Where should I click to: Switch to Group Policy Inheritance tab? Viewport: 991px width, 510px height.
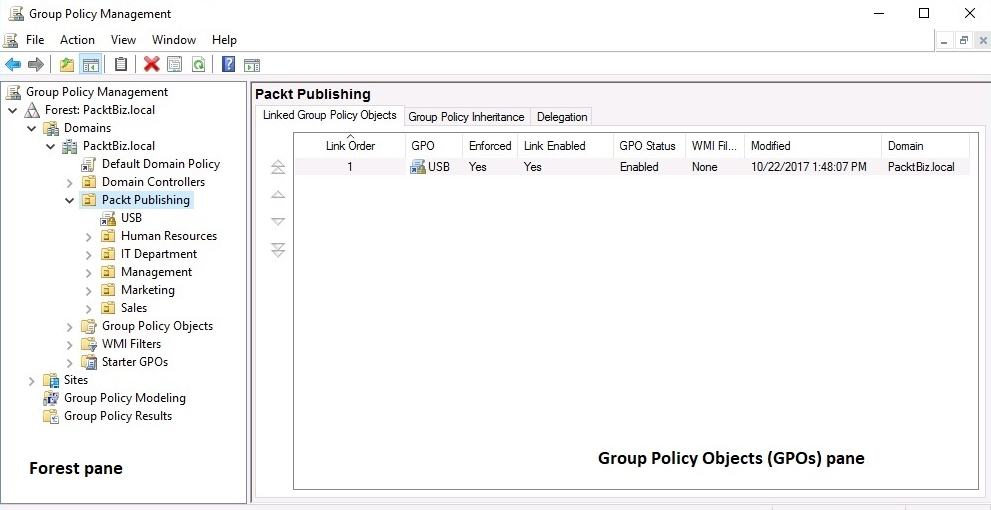(x=466, y=117)
